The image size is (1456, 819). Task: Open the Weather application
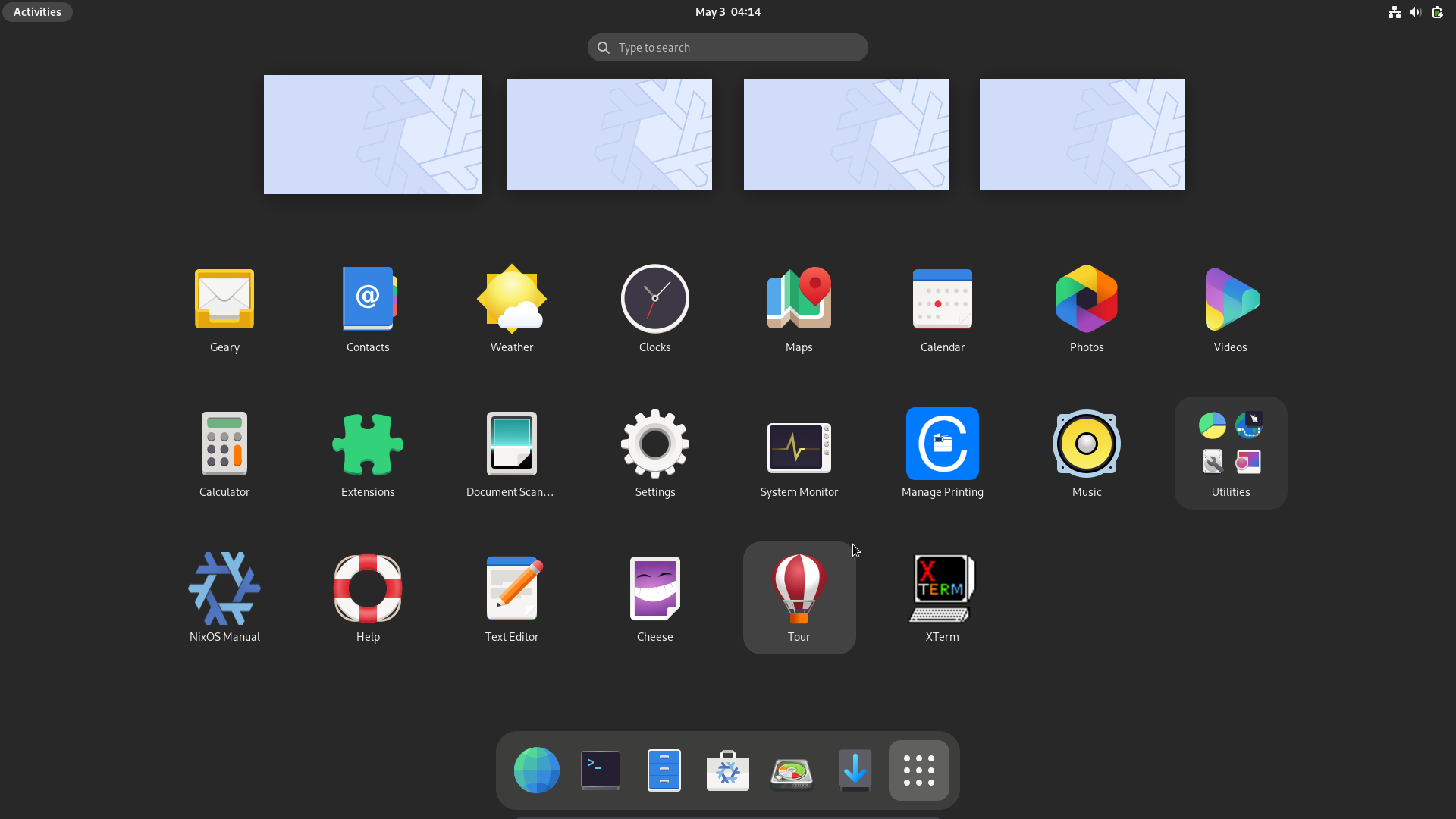click(x=512, y=300)
